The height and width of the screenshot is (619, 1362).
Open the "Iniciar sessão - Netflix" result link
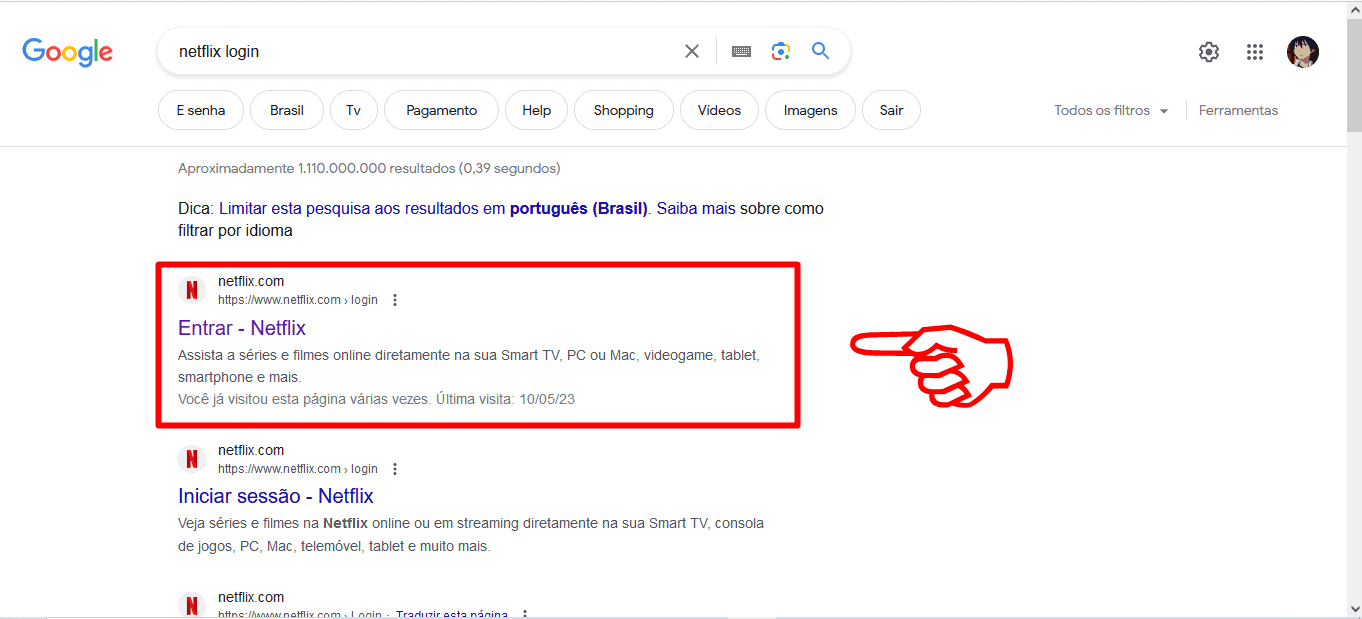pyautogui.click(x=276, y=496)
